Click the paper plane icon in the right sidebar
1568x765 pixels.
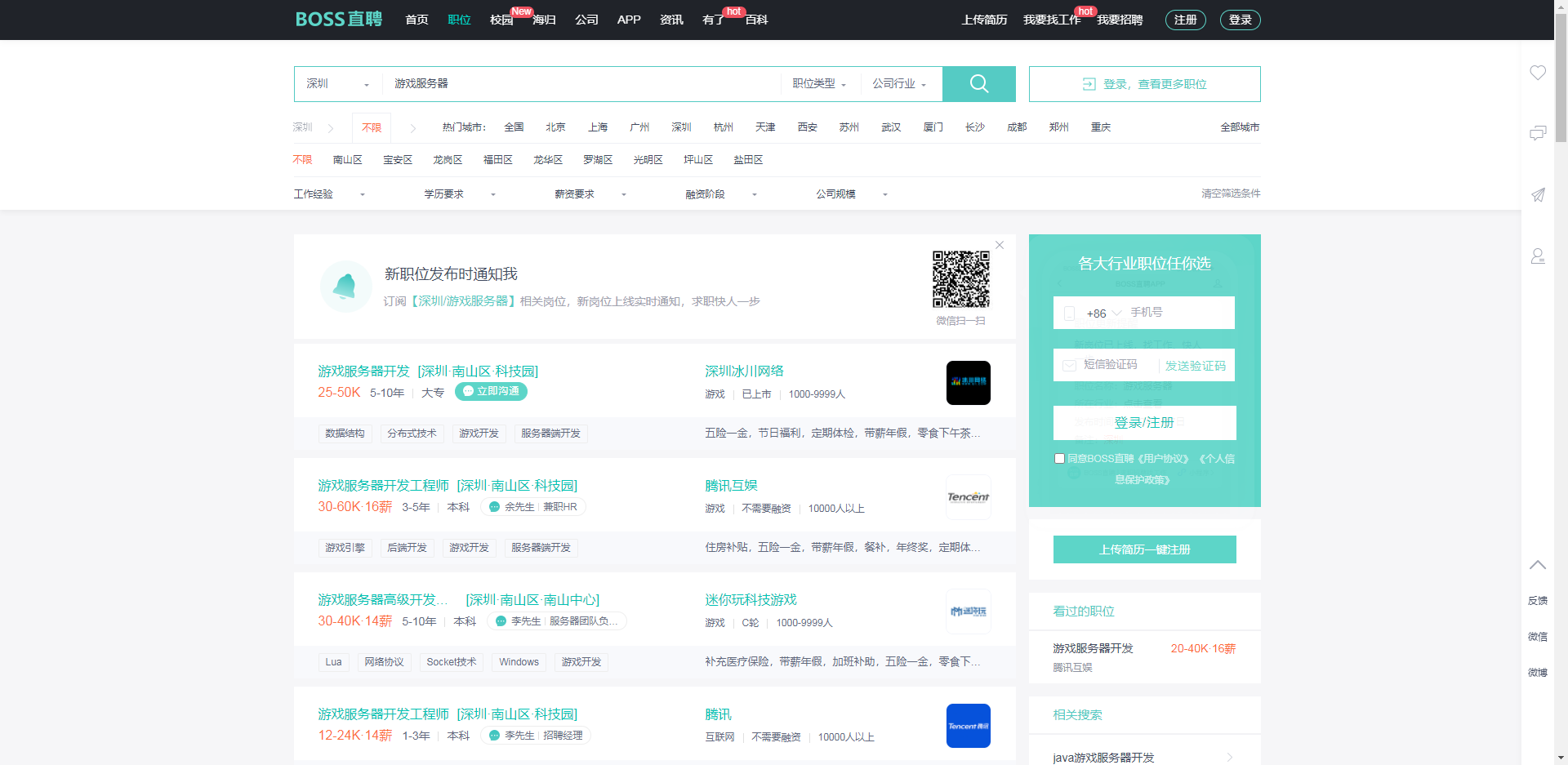tap(1538, 194)
